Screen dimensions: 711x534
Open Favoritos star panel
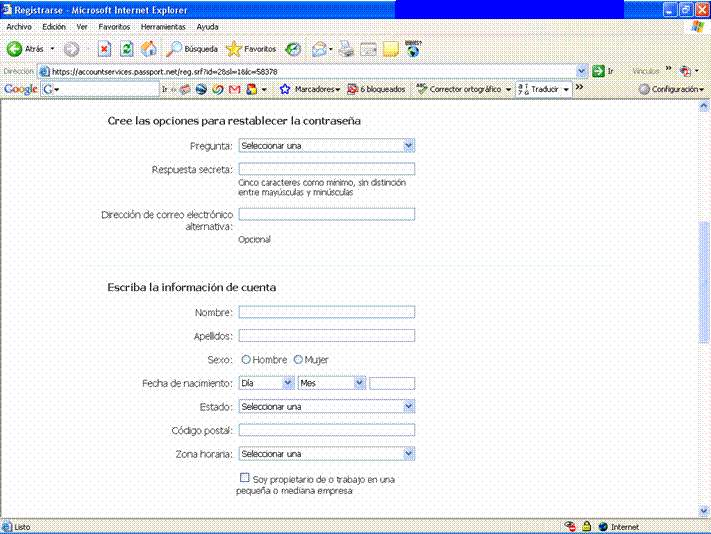[x=234, y=48]
